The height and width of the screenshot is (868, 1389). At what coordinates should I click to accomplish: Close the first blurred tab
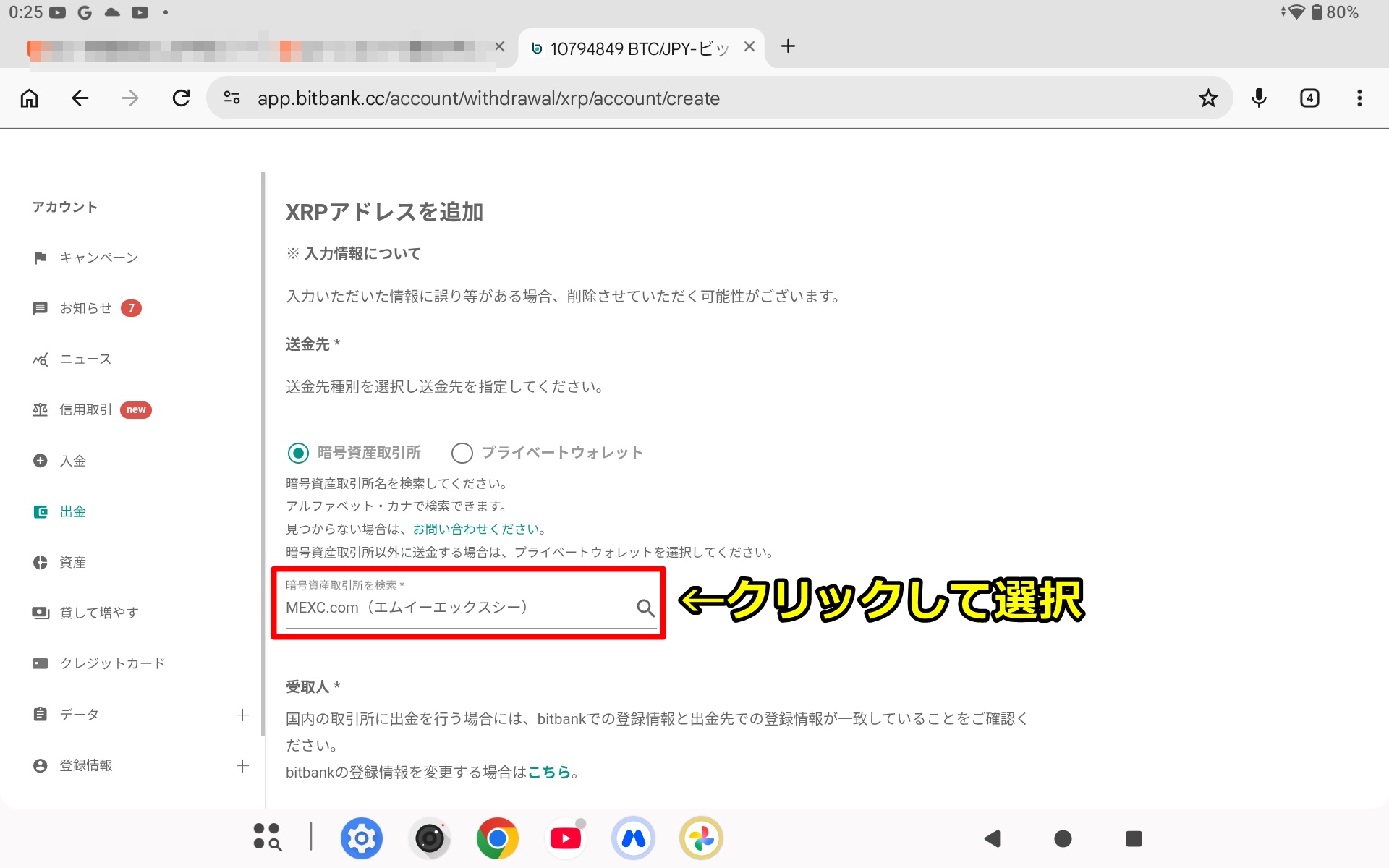500,47
